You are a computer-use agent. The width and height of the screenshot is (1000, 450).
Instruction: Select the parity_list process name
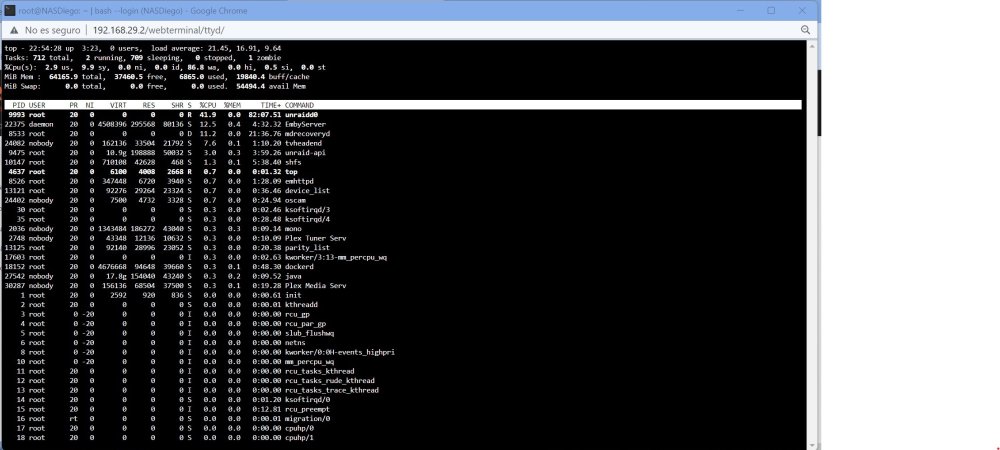[x=307, y=248]
